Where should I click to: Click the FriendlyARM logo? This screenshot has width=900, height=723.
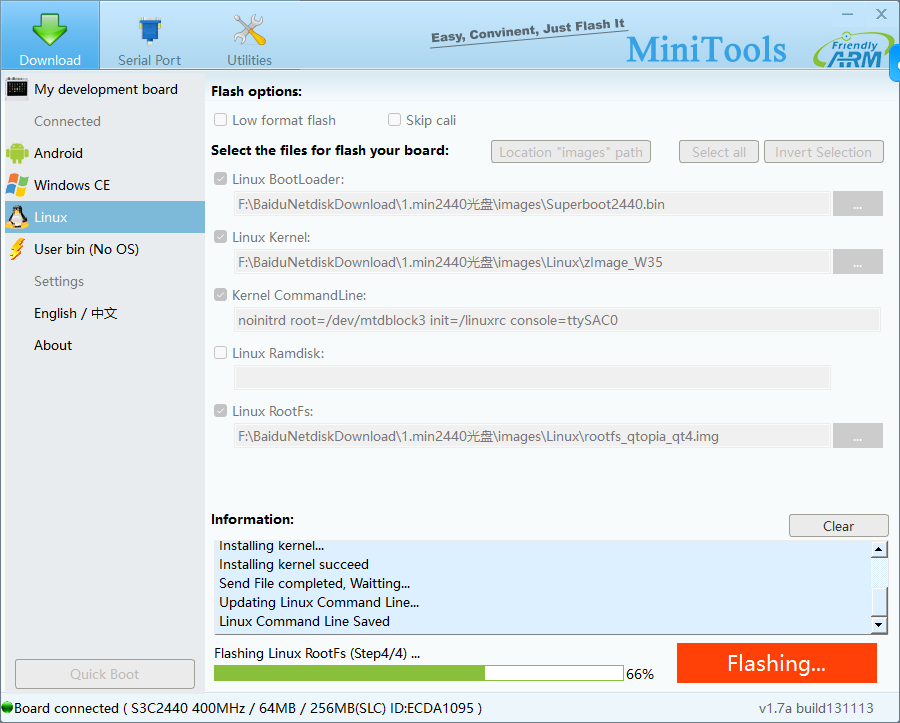(854, 50)
